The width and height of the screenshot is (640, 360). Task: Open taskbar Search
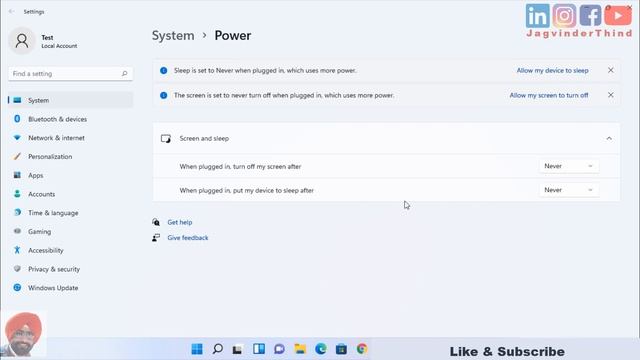pyautogui.click(x=218, y=349)
